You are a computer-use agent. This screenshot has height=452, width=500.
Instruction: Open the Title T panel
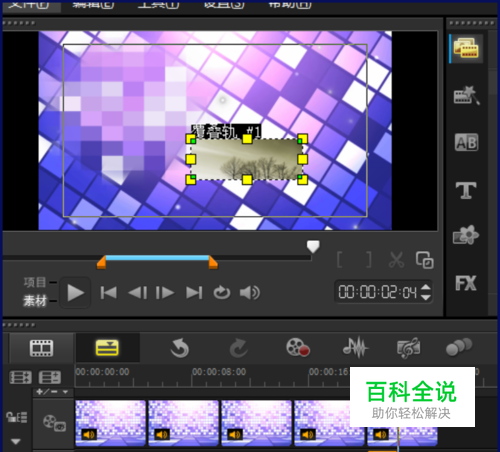click(466, 190)
